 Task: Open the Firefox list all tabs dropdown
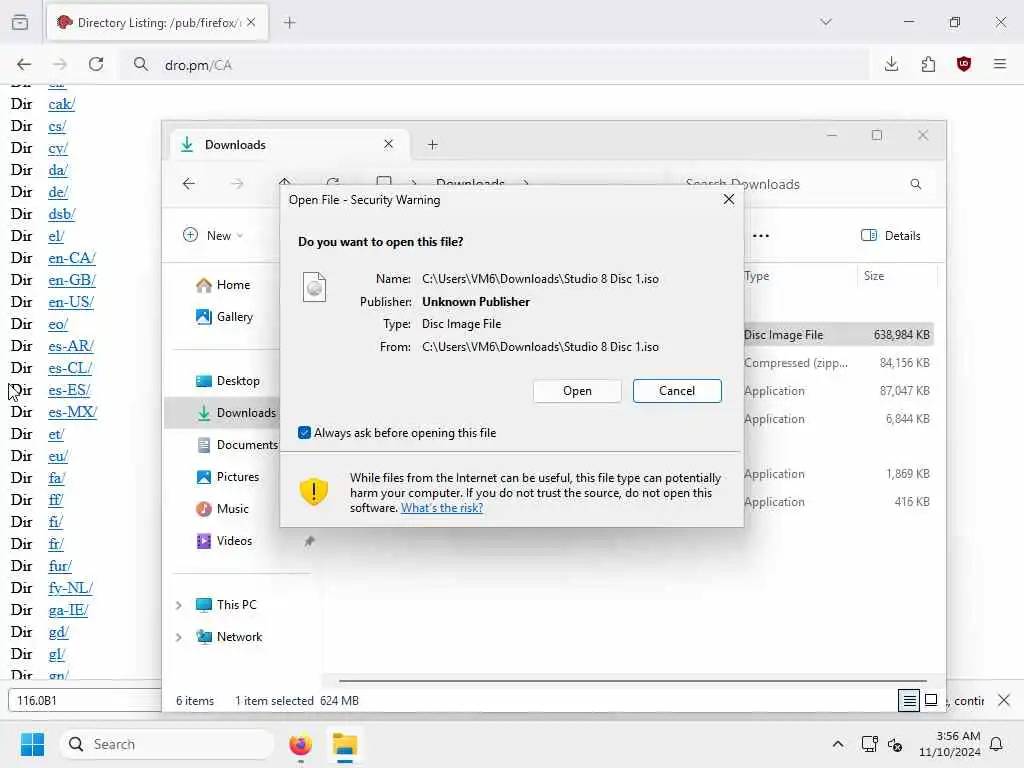tap(825, 22)
